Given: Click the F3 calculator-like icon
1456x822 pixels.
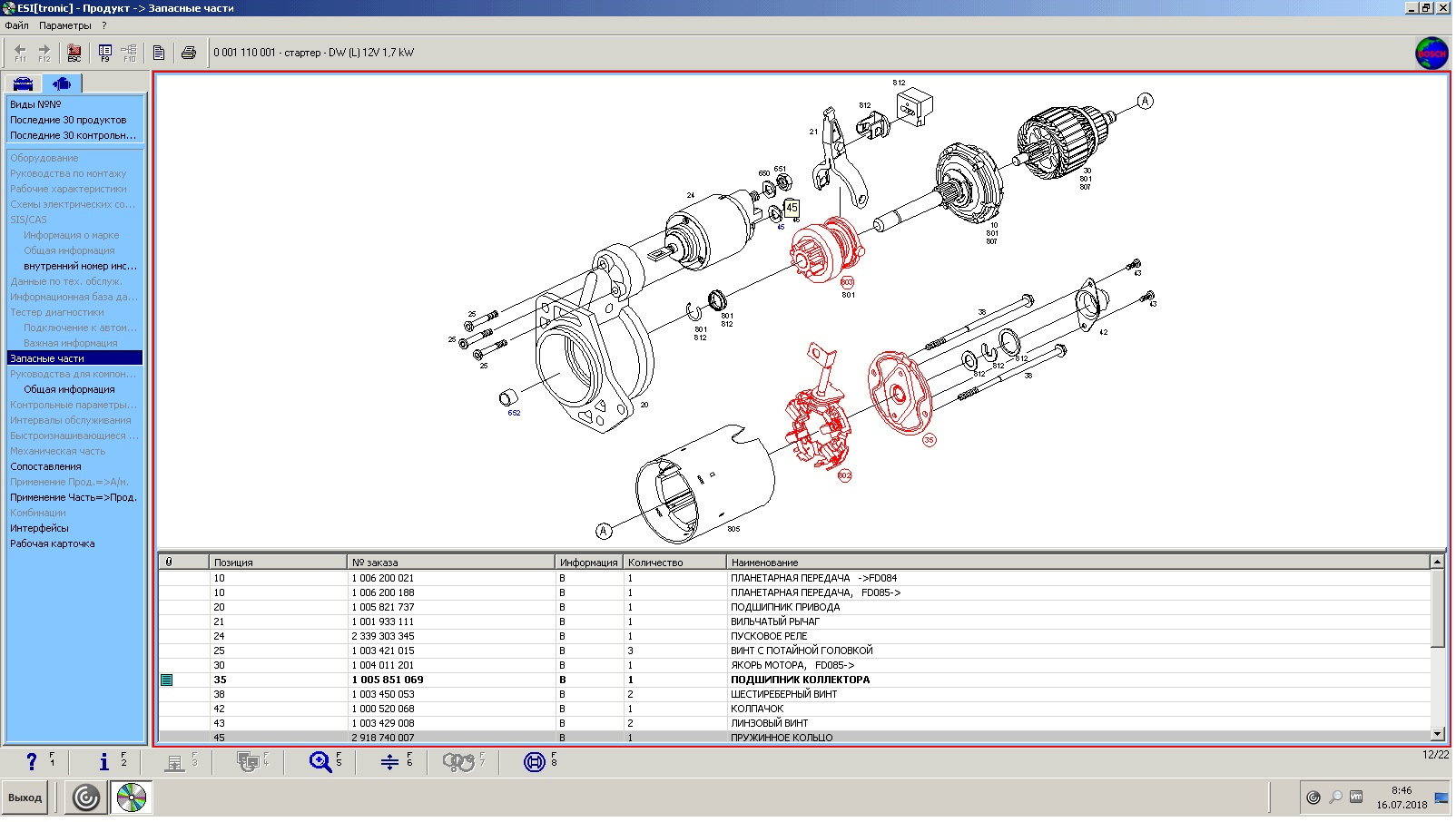Looking at the screenshot, I should tap(175, 762).
